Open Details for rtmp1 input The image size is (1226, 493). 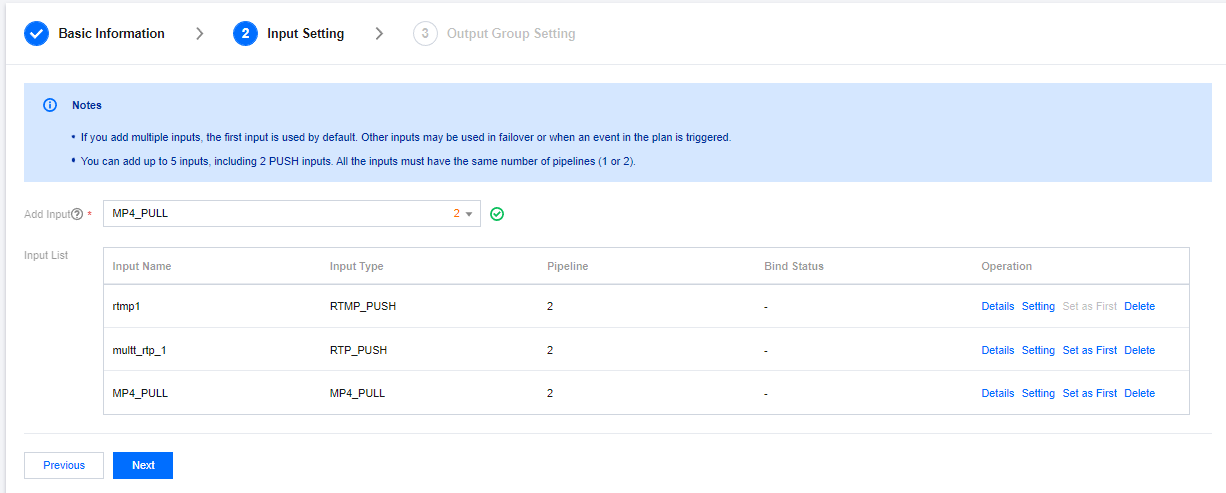997,307
